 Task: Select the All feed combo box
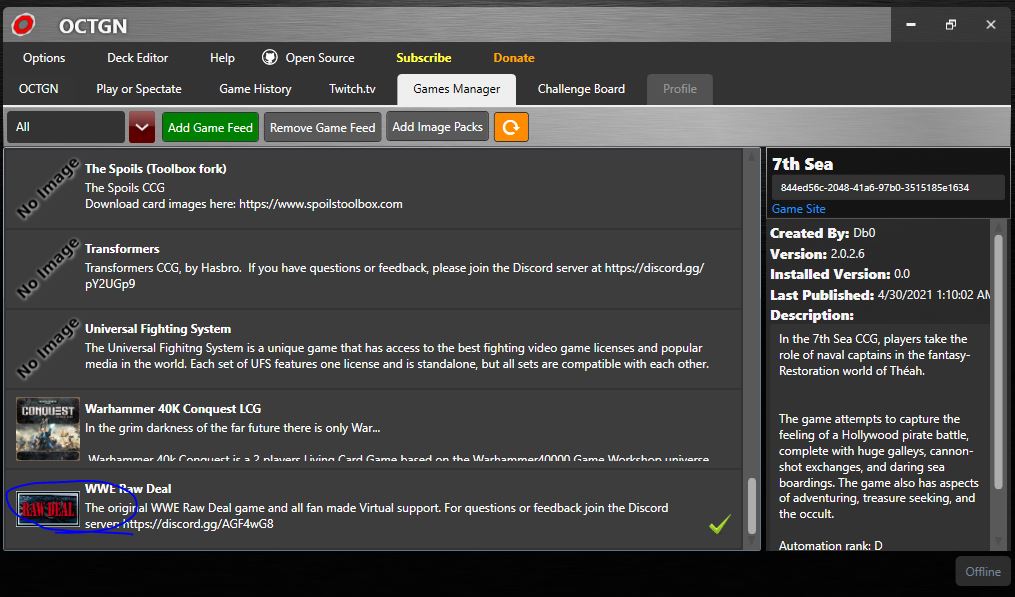pyautogui.click(x=65, y=127)
